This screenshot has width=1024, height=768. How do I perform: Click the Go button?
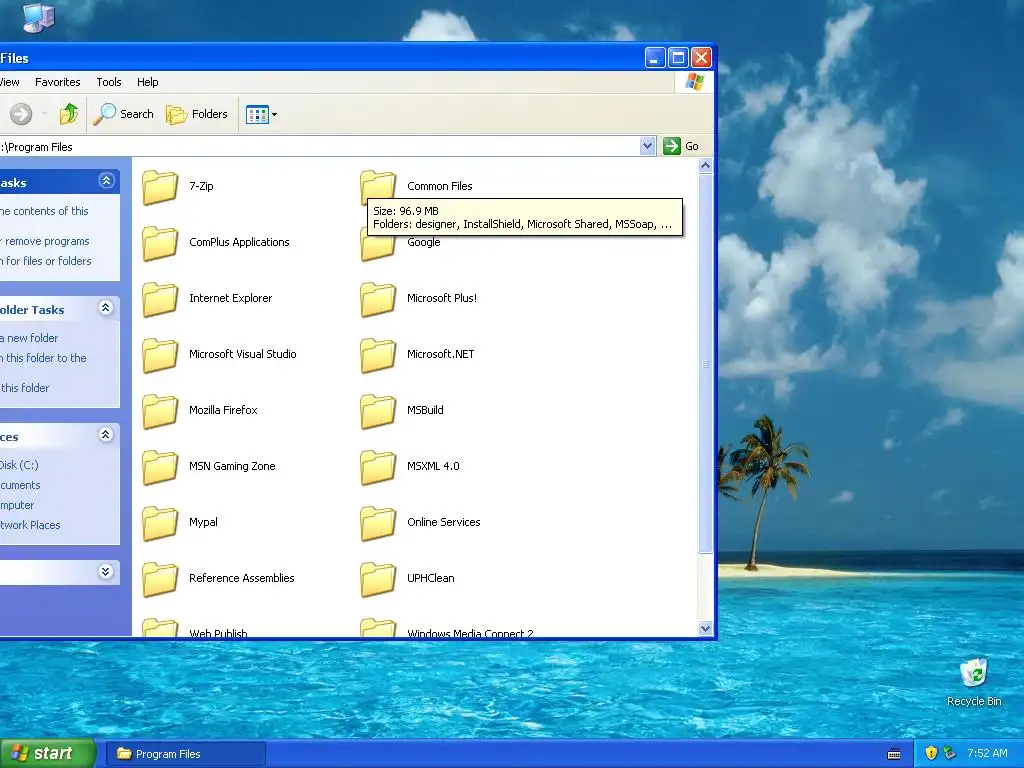[681, 146]
